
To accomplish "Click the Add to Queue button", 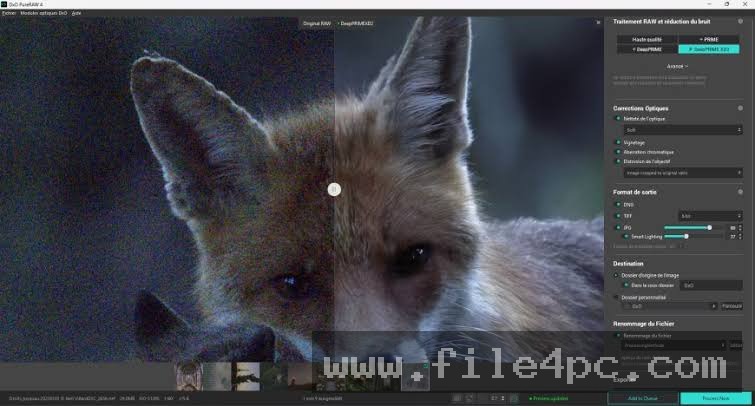I will pos(643,398).
